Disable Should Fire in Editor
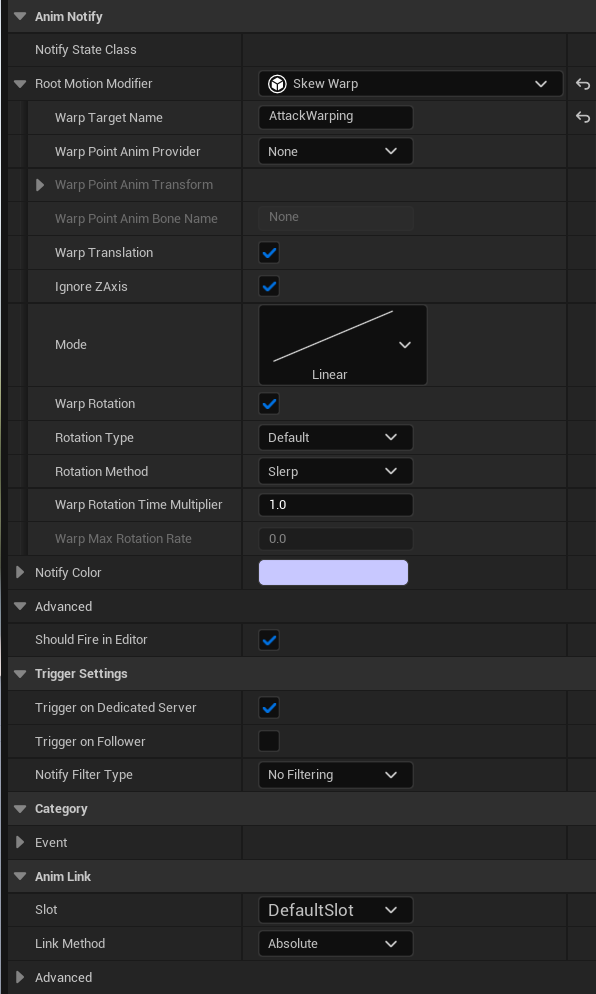 [x=269, y=640]
